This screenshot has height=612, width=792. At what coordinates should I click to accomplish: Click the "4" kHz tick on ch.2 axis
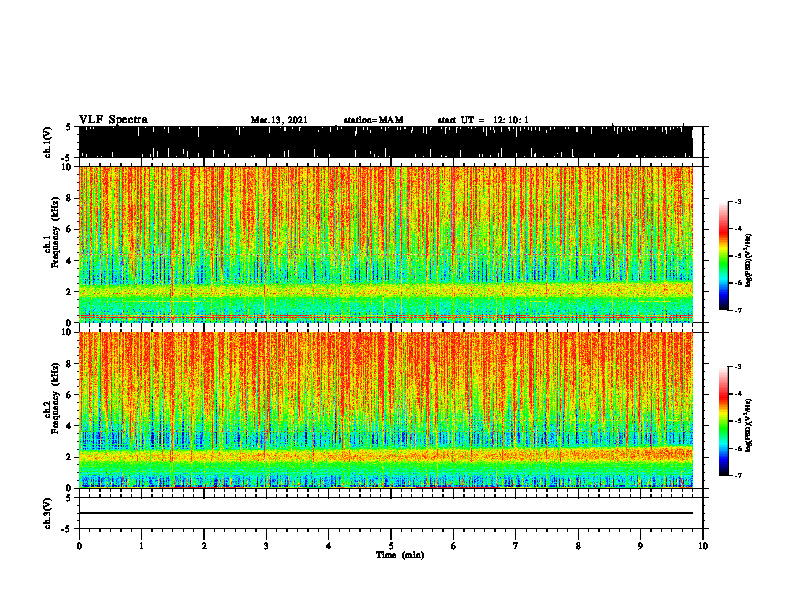[x=69, y=426]
